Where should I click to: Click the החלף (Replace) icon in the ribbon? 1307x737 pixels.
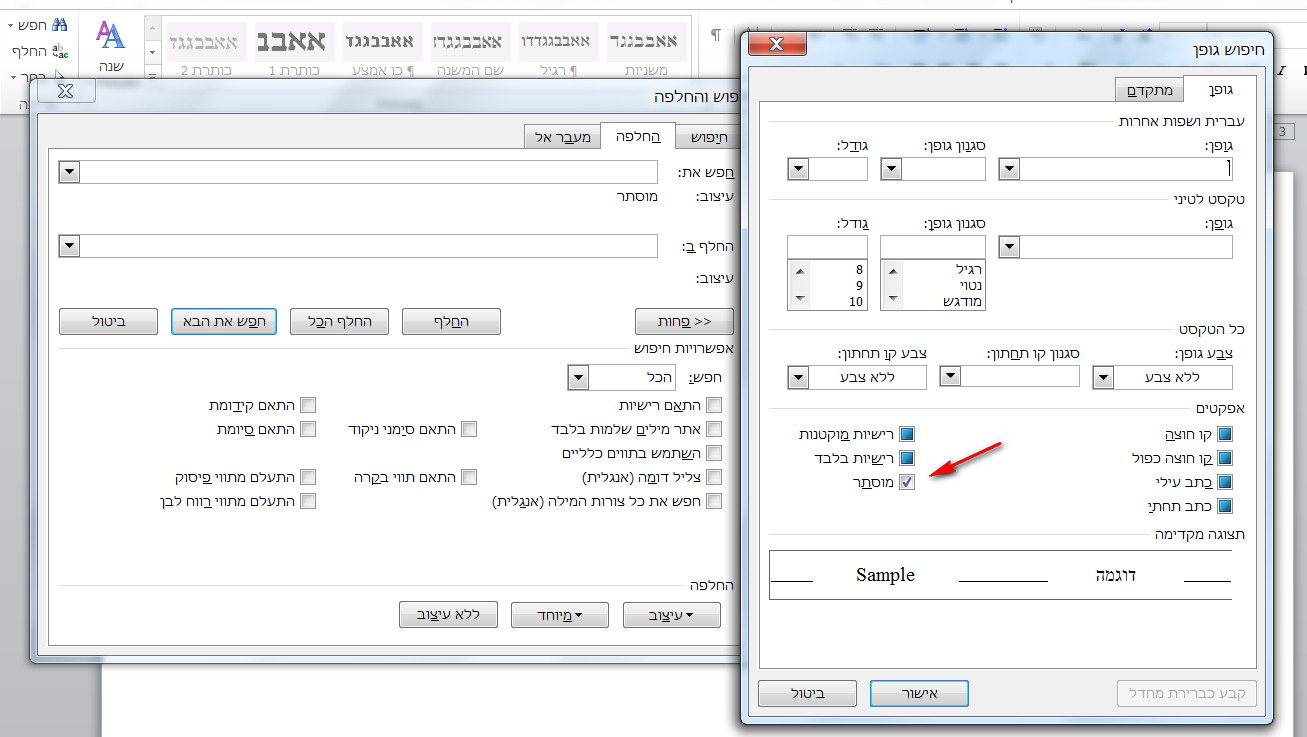(59, 50)
